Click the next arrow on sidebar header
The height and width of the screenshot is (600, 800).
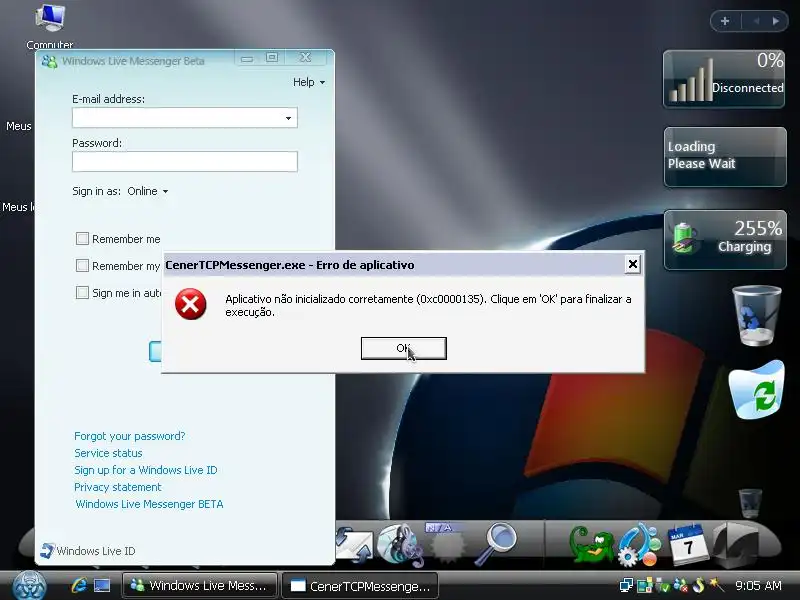tap(776, 21)
